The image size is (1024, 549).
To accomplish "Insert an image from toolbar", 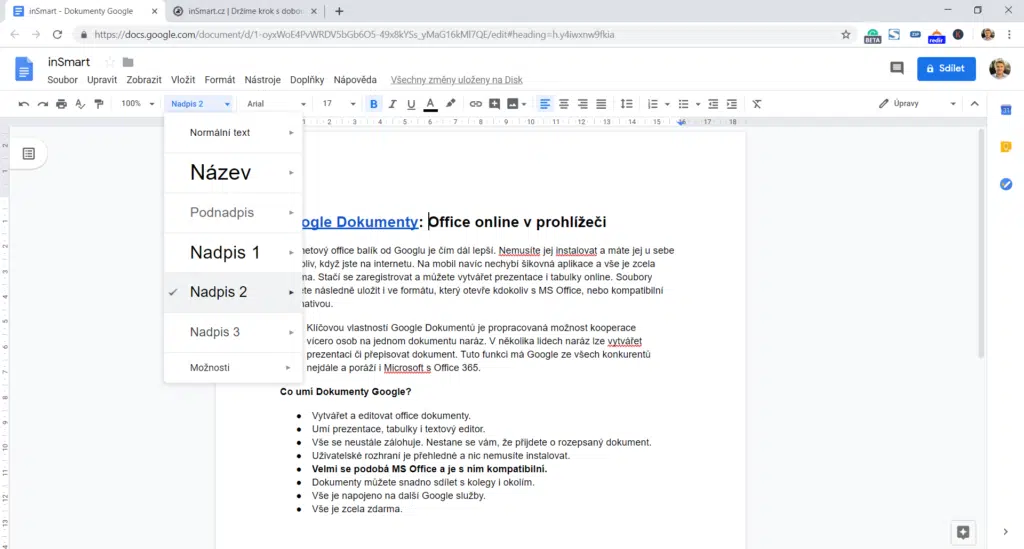I will click(513, 104).
